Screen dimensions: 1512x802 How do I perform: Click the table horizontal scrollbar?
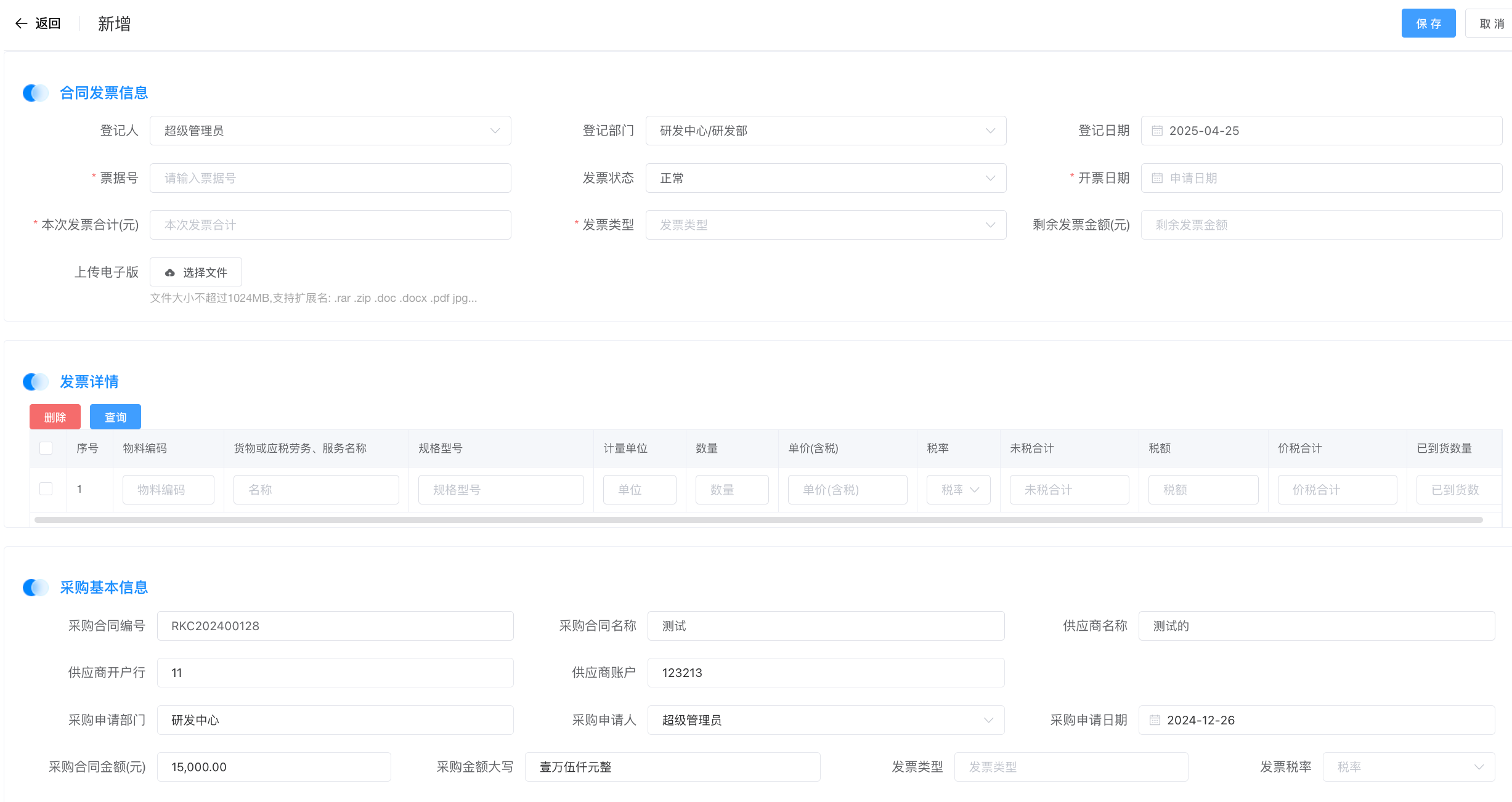(758, 520)
